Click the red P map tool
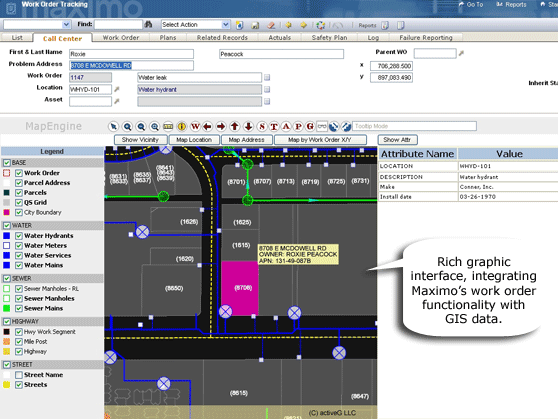The width and height of the screenshot is (558, 419). pos(298,126)
